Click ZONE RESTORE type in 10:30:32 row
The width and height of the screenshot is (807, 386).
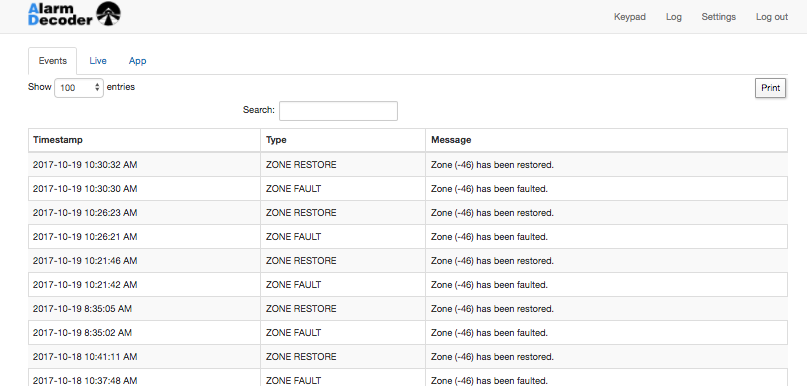(301, 165)
